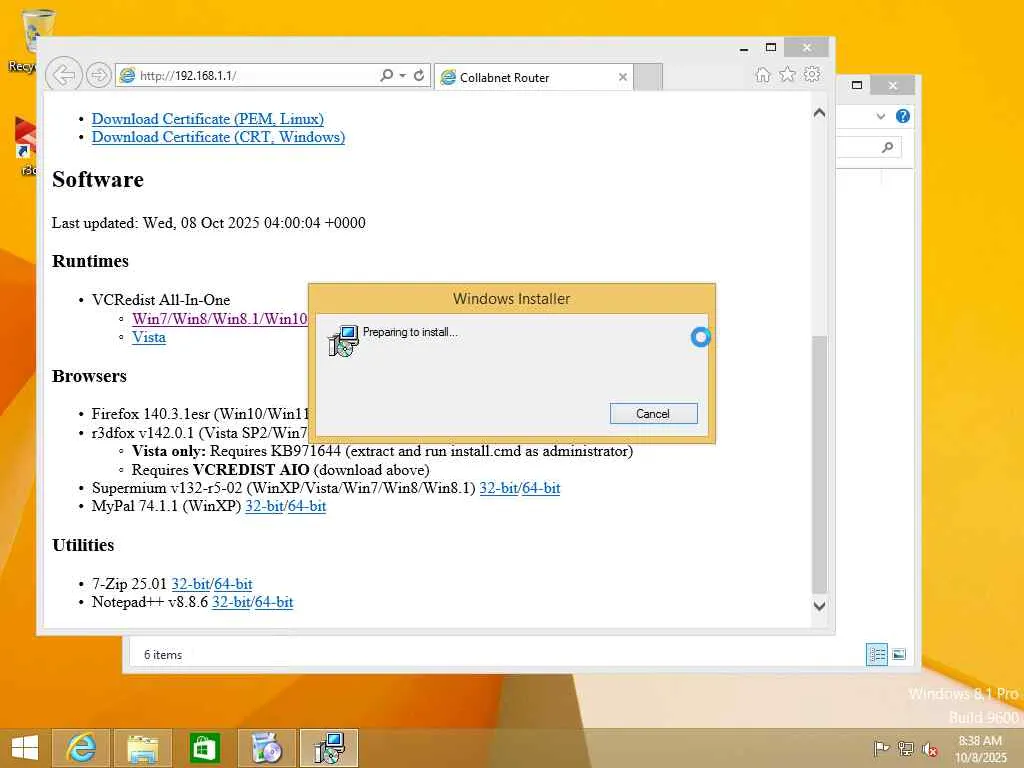Click the muted volume tray icon

point(930,748)
